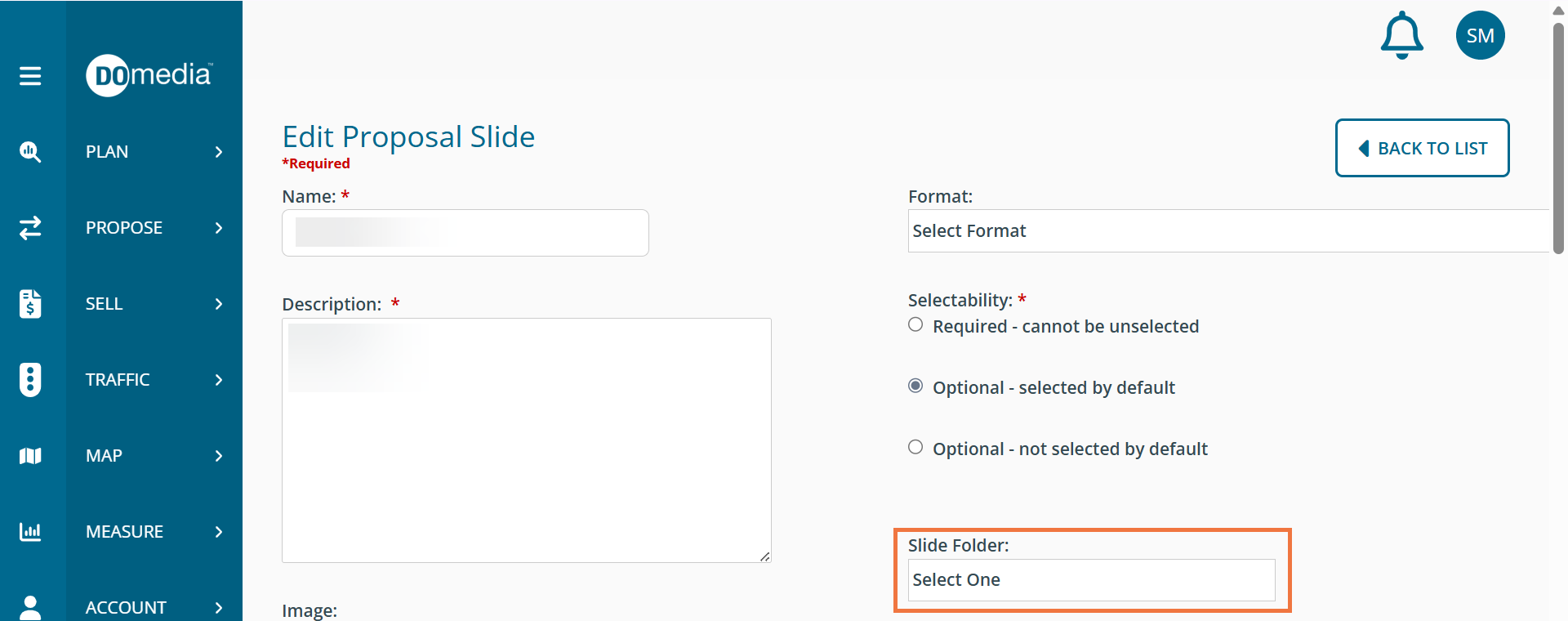Image resolution: width=1568 pixels, height=621 pixels.
Task: Click the Back to List button
Action: point(1422,148)
